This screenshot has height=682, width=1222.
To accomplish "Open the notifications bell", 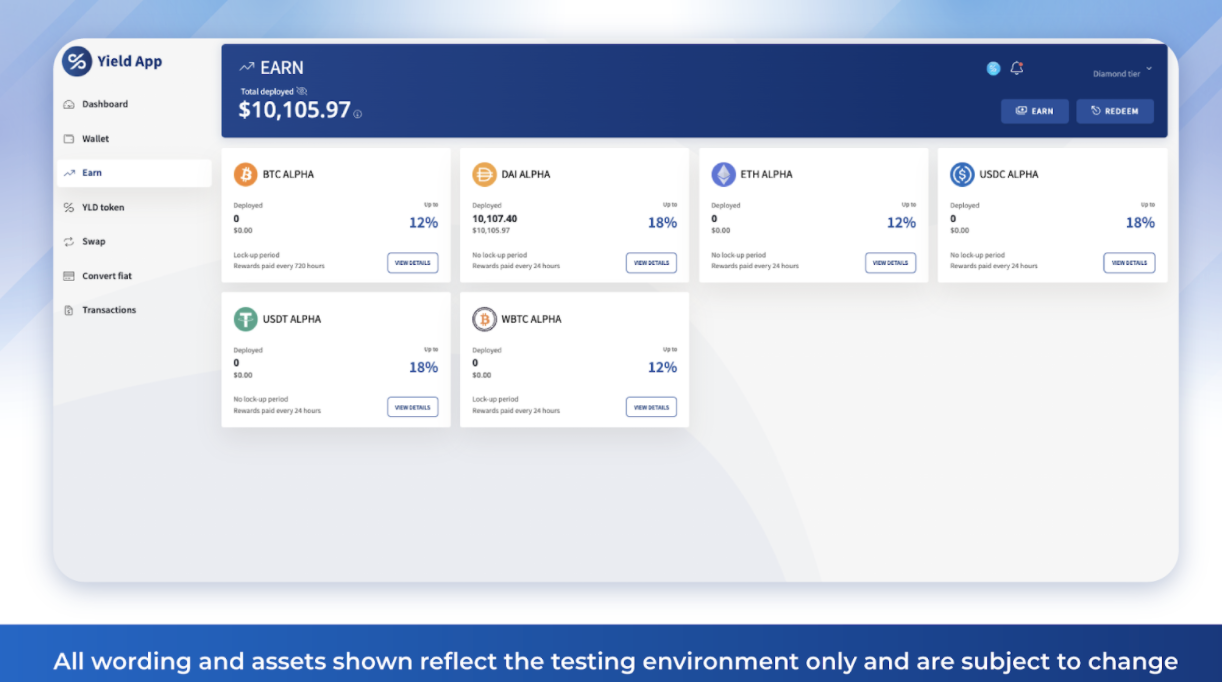I will pyautogui.click(x=1017, y=68).
